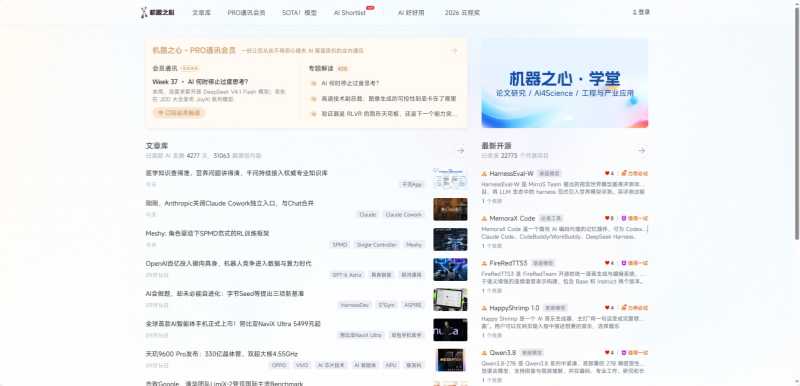800x386 pixels.
Task: Click the HarnessDev tag
Action: [x=355, y=305]
